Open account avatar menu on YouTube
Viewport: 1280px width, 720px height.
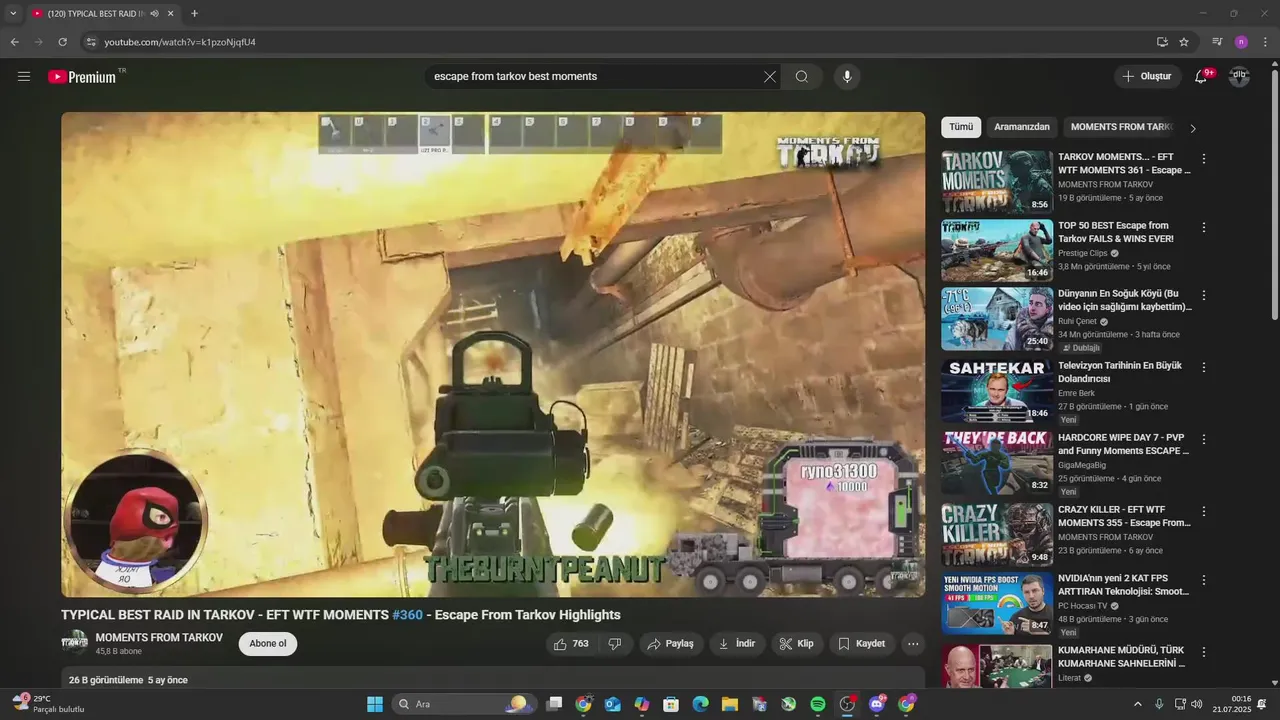click(1239, 76)
